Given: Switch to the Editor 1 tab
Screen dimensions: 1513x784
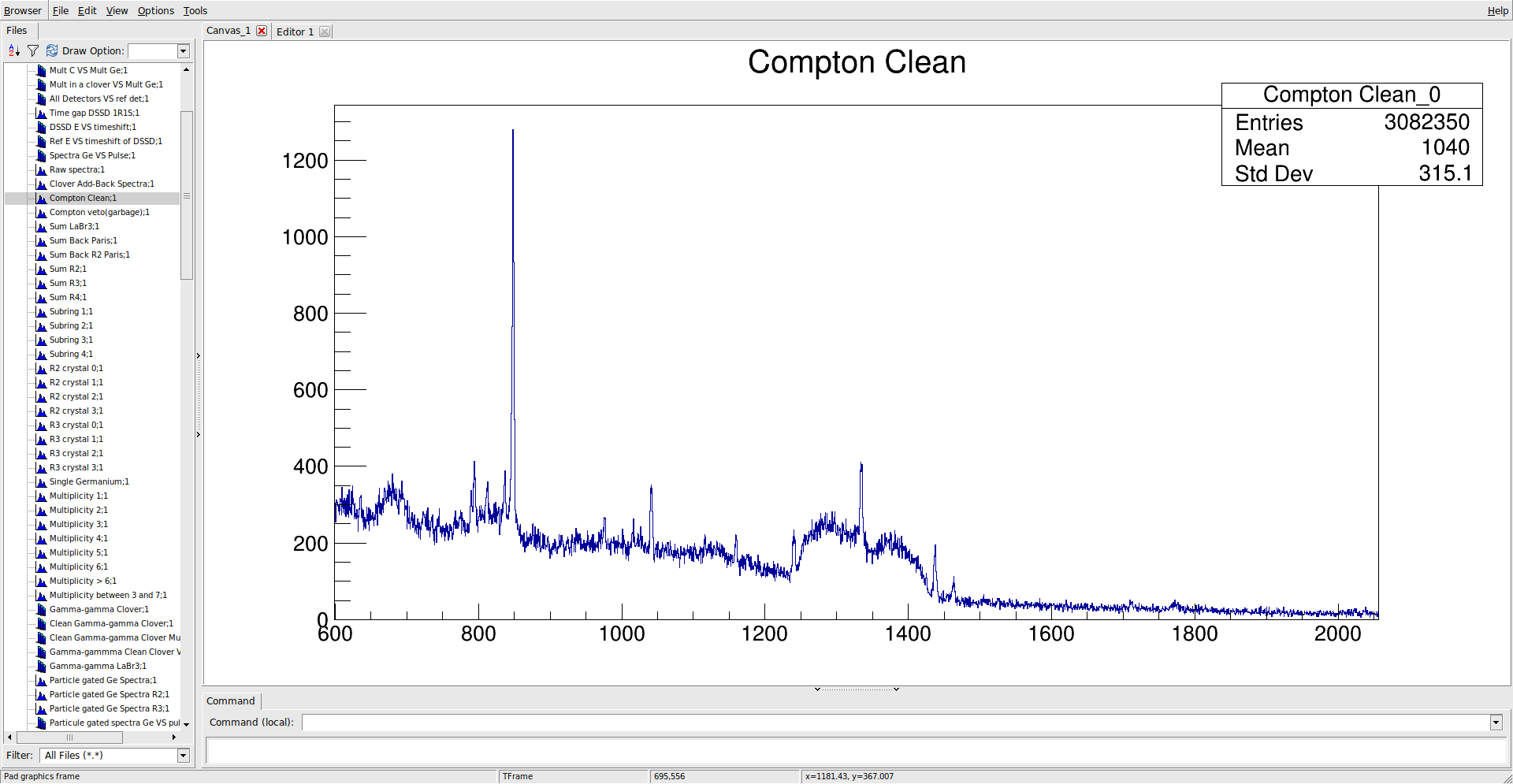Looking at the screenshot, I should point(296,32).
